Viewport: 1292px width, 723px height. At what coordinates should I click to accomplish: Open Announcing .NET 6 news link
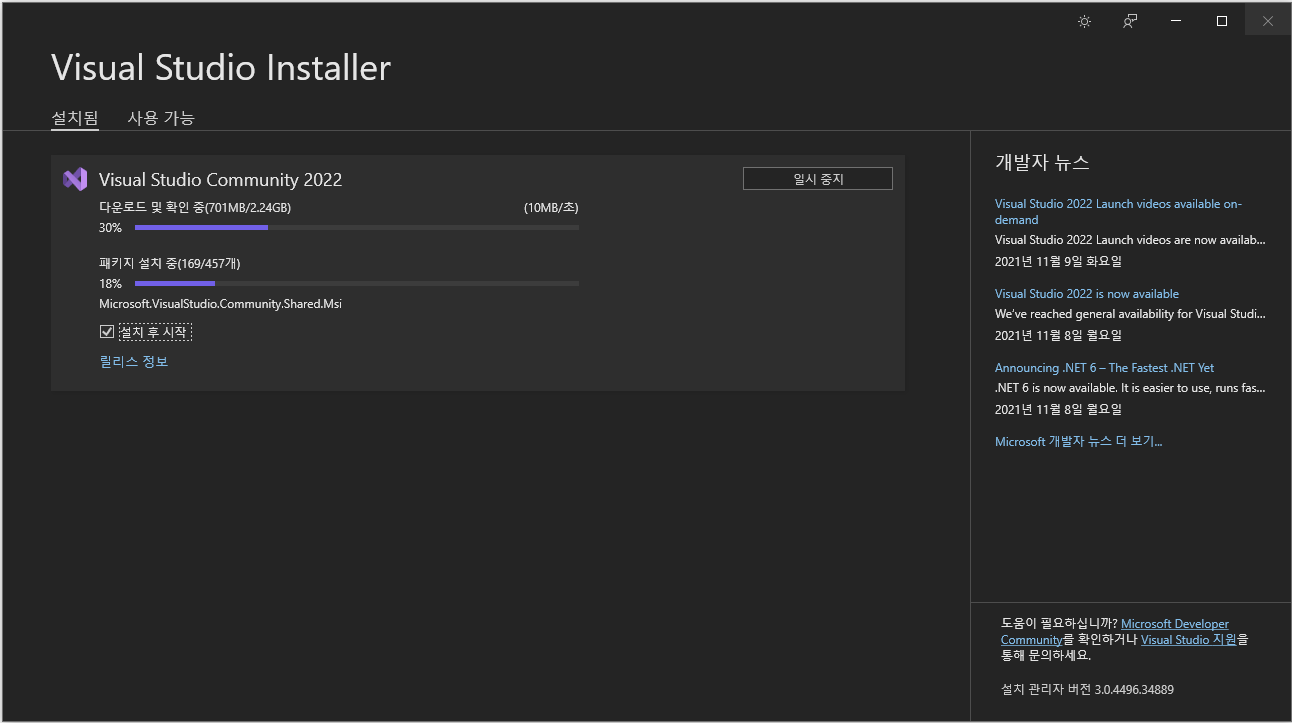[x=1105, y=367]
